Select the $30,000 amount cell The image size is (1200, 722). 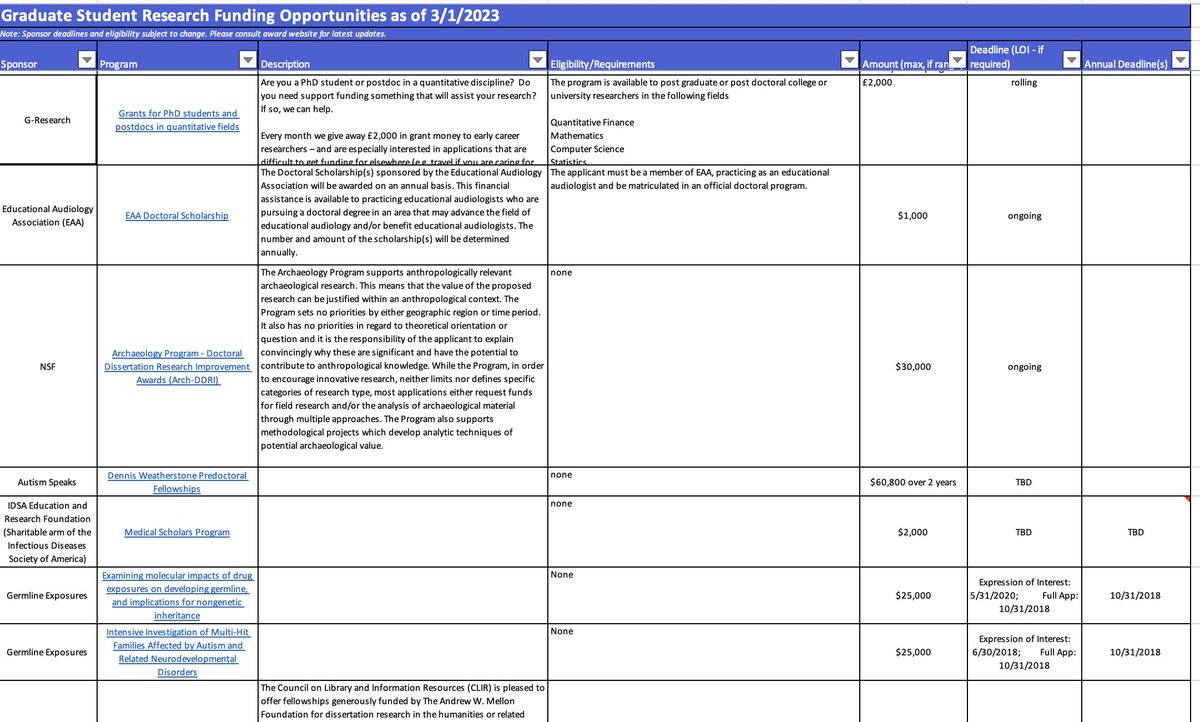click(913, 366)
